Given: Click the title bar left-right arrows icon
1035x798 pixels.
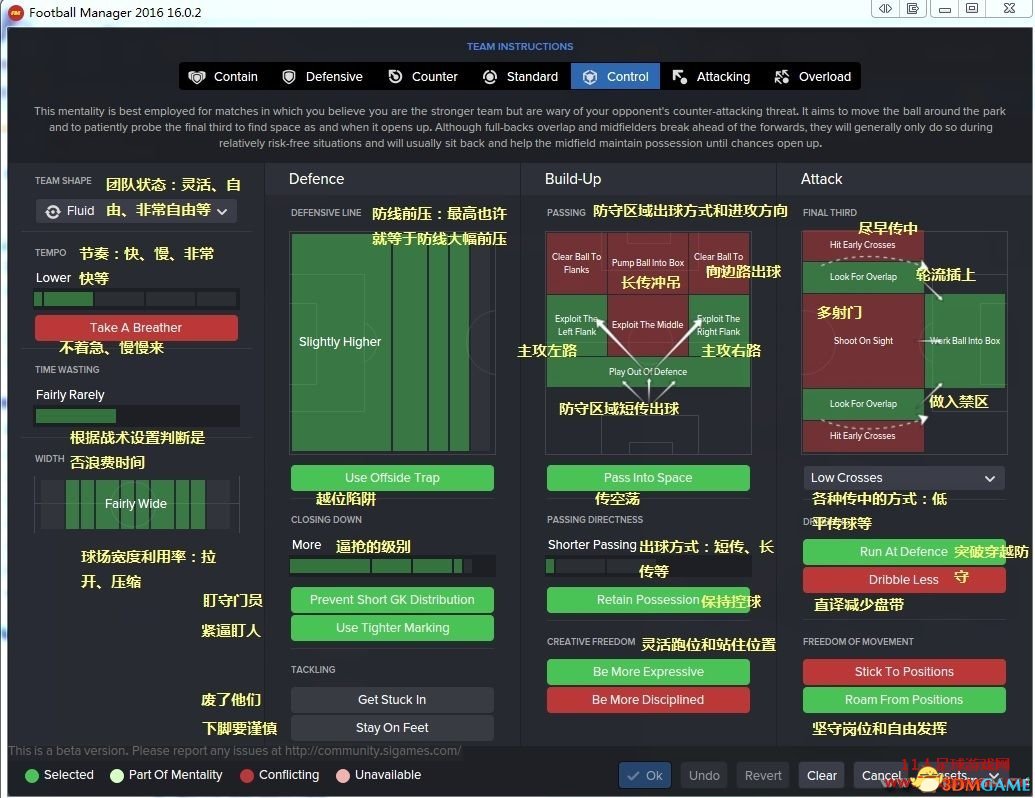Looking at the screenshot, I should pyautogui.click(x=885, y=9).
